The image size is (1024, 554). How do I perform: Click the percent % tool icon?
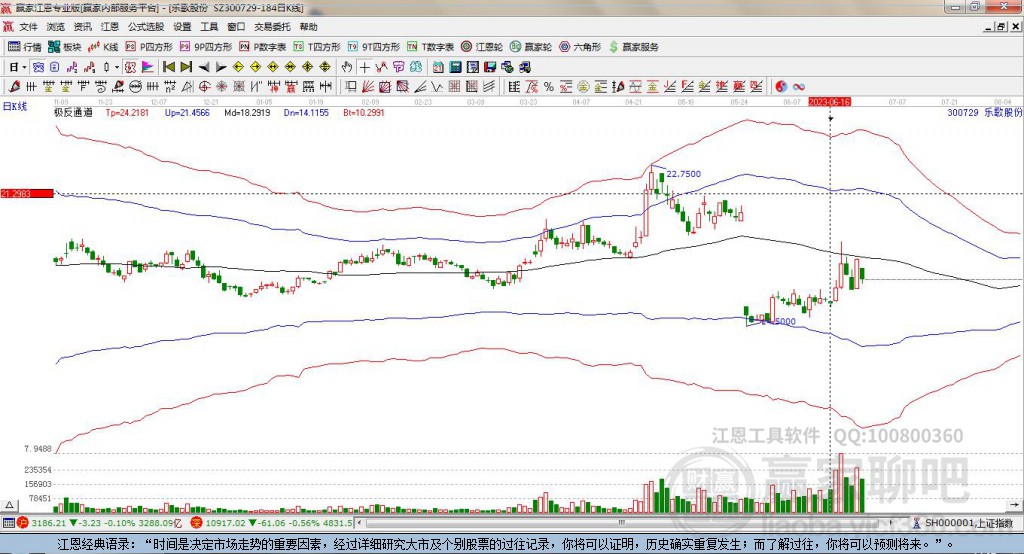click(549, 87)
